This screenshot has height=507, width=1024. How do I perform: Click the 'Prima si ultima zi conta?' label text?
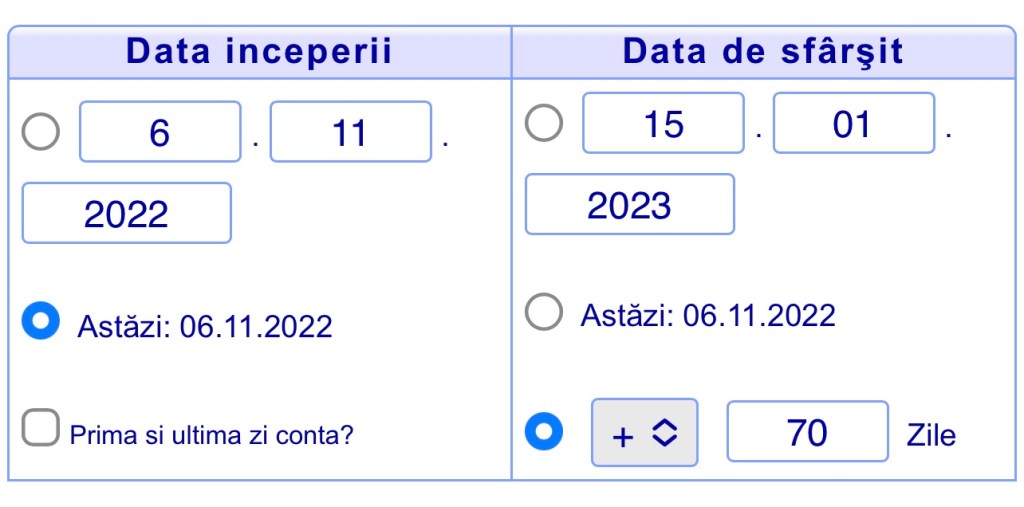[211, 436]
